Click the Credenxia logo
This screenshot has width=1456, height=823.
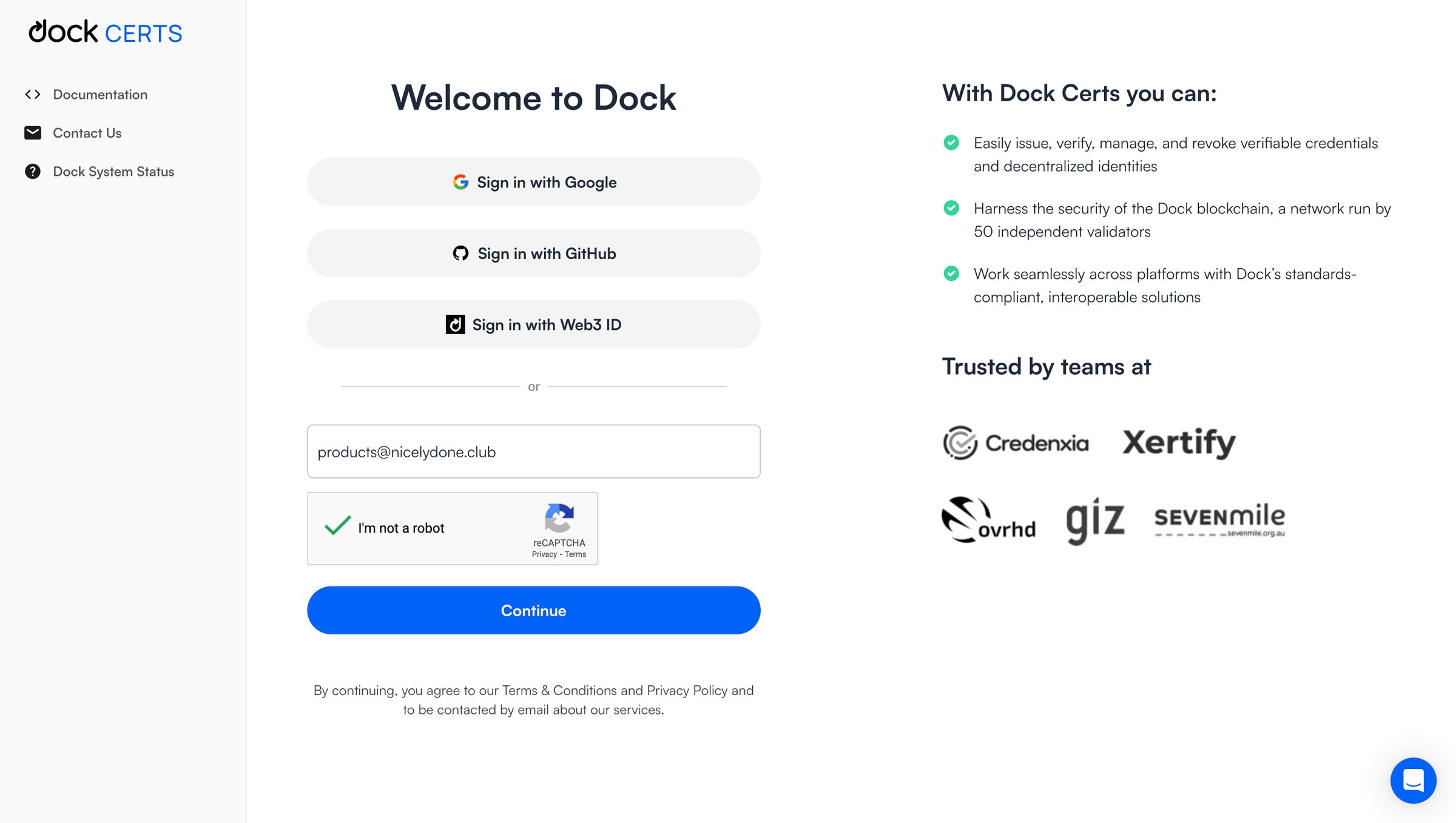point(1016,443)
